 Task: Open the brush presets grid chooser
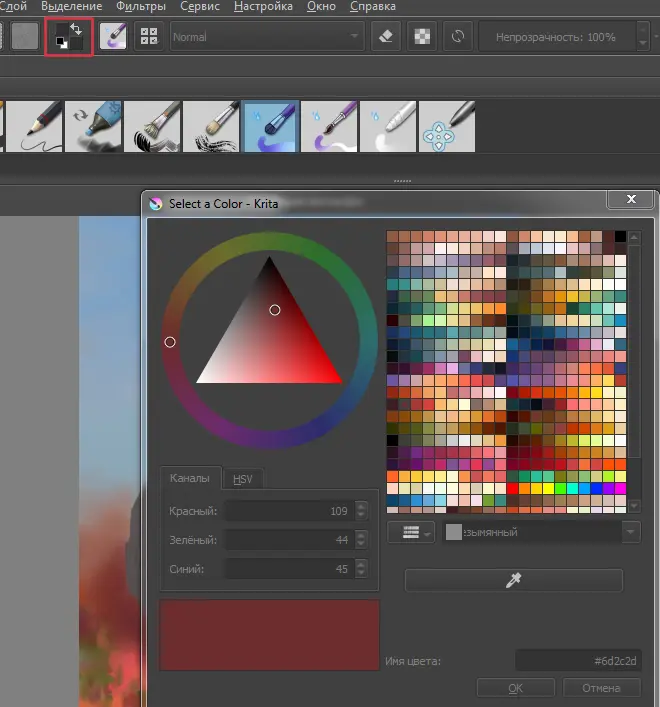[x=149, y=37]
